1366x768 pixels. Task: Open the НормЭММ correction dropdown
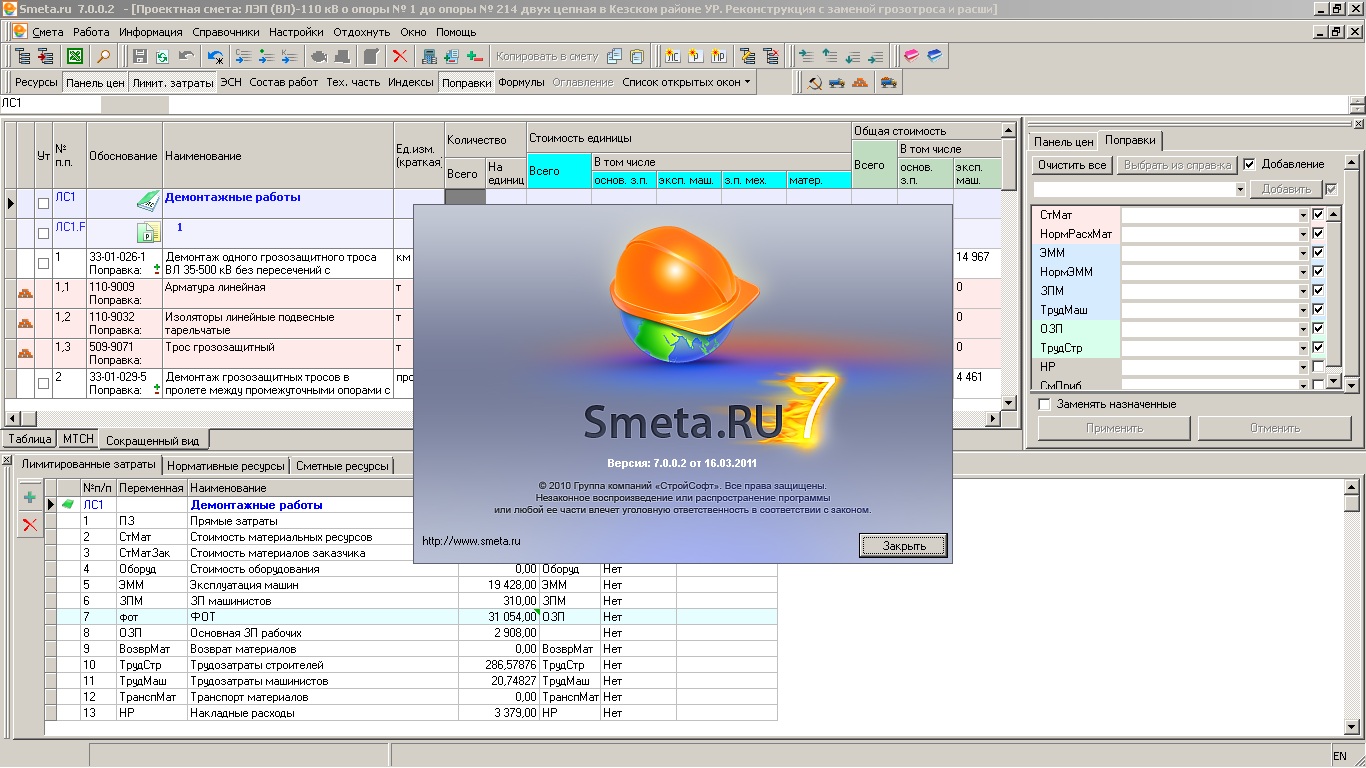(1303, 272)
